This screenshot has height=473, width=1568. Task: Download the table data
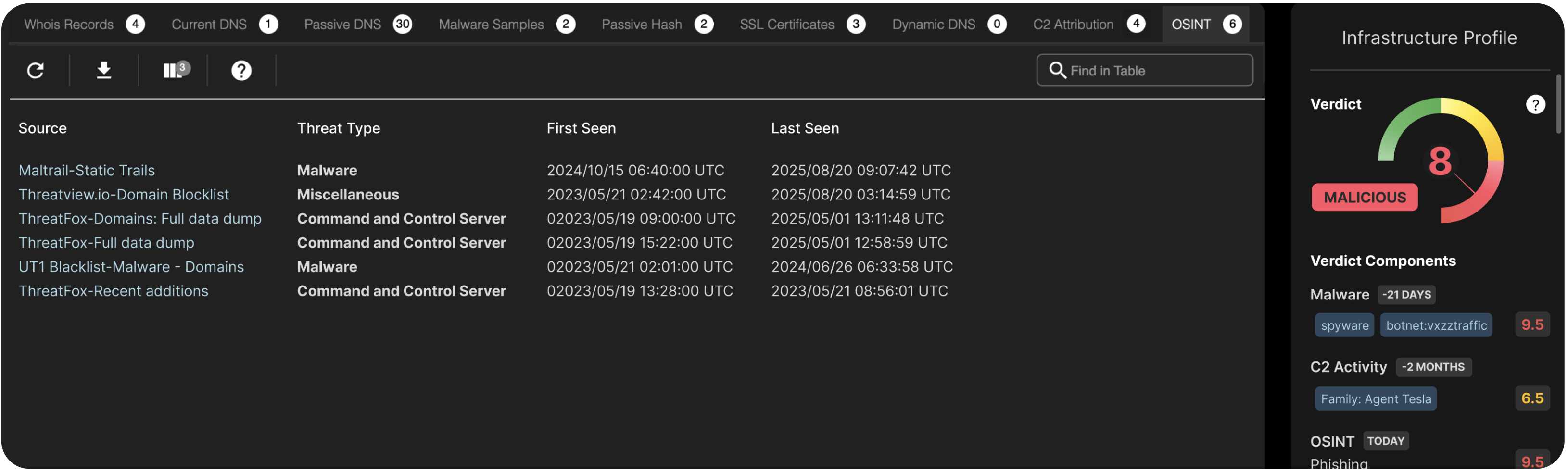[104, 71]
